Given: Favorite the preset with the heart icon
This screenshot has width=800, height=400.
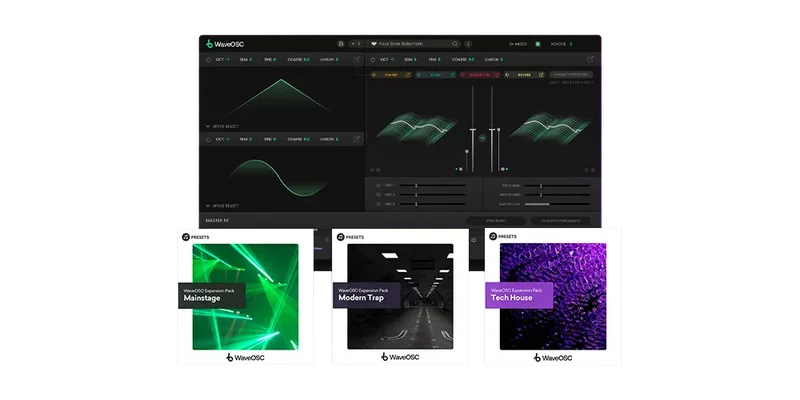Looking at the screenshot, I should tap(373, 44).
